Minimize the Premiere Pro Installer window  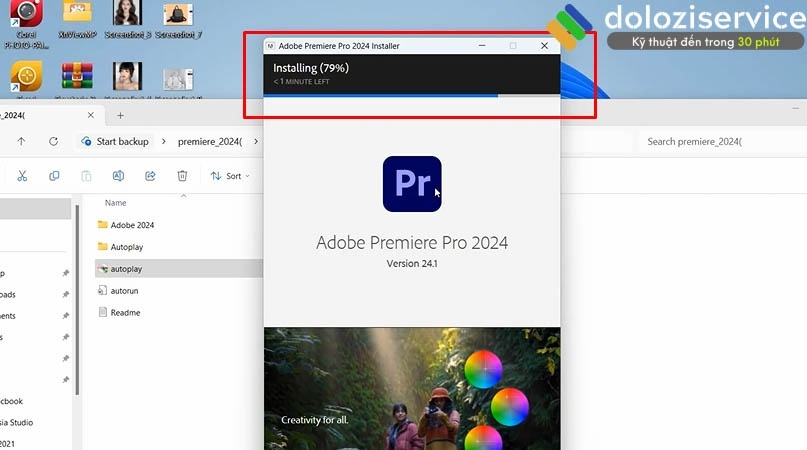coord(482,45)
